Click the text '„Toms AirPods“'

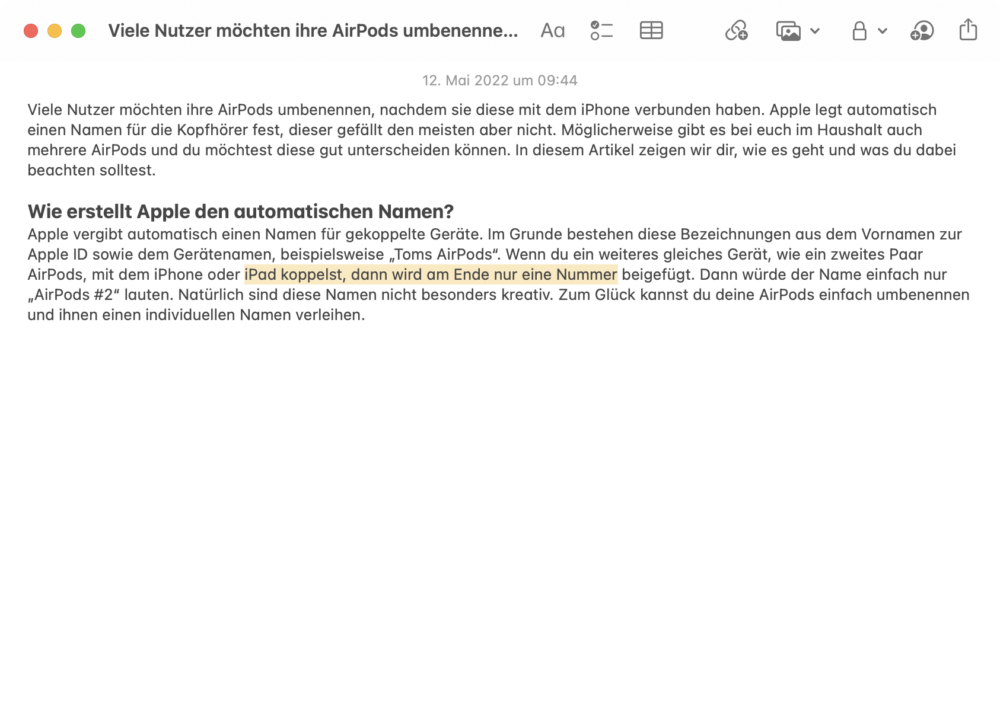click(x=445, y=254)
